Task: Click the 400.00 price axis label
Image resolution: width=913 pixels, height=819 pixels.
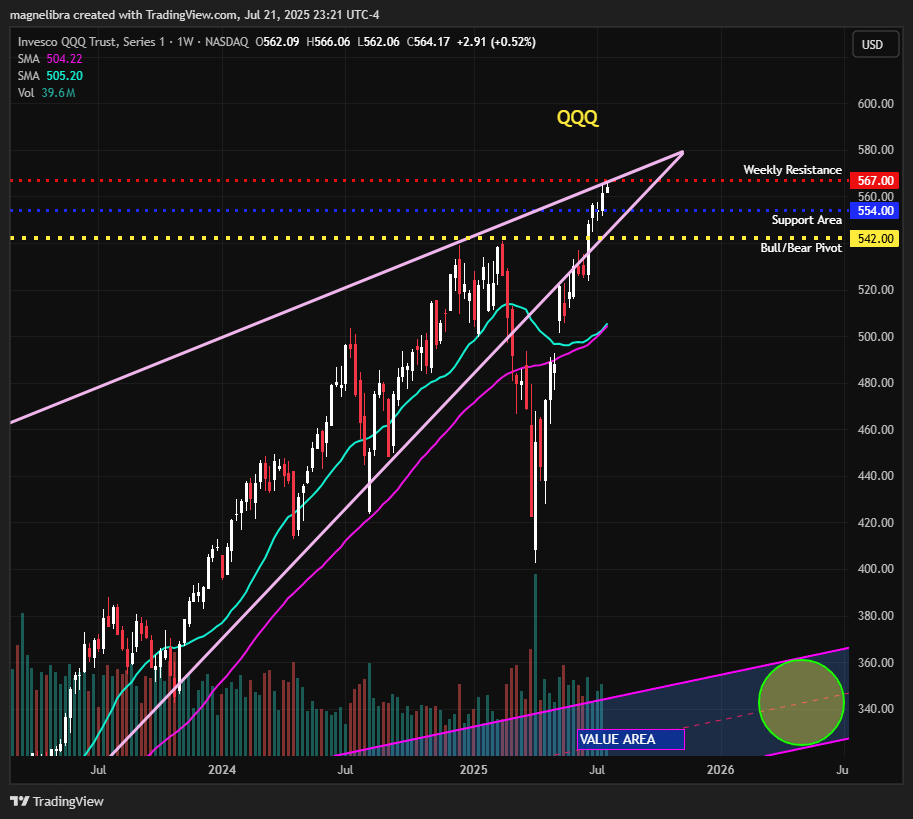Action: [x=876, y=569]
